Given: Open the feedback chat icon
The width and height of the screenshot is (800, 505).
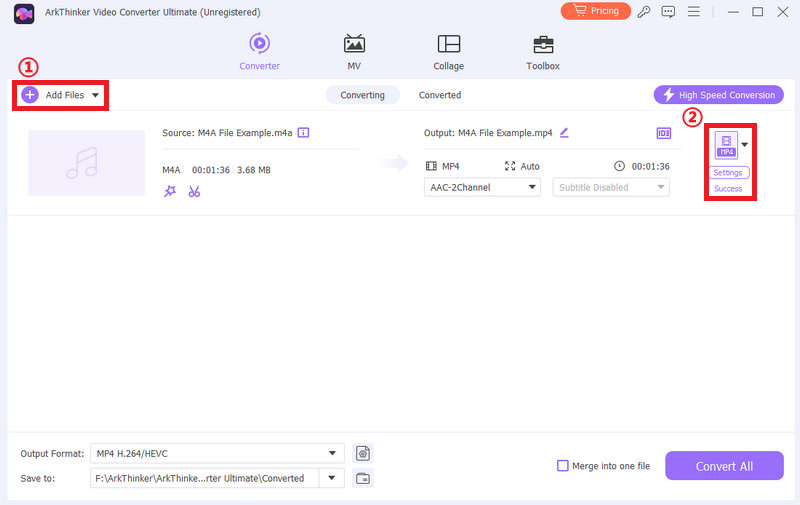Looking at the screenshot, I should 668,11.
